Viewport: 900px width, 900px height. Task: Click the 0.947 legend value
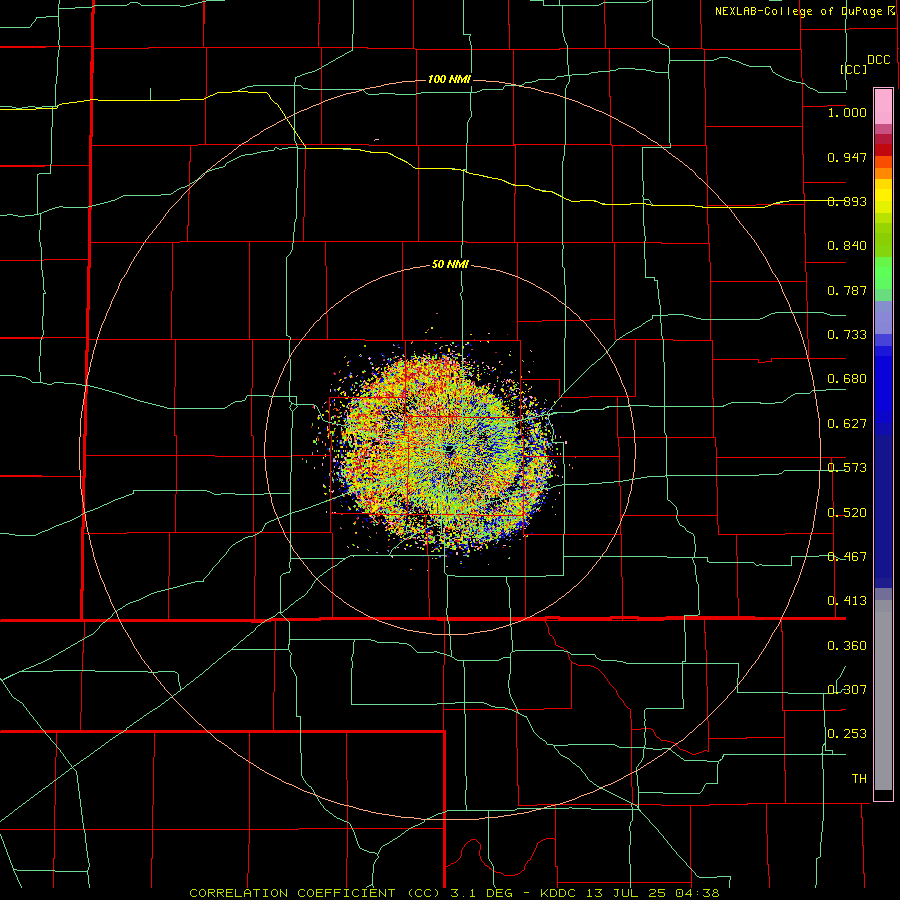(x=847, y=157)
